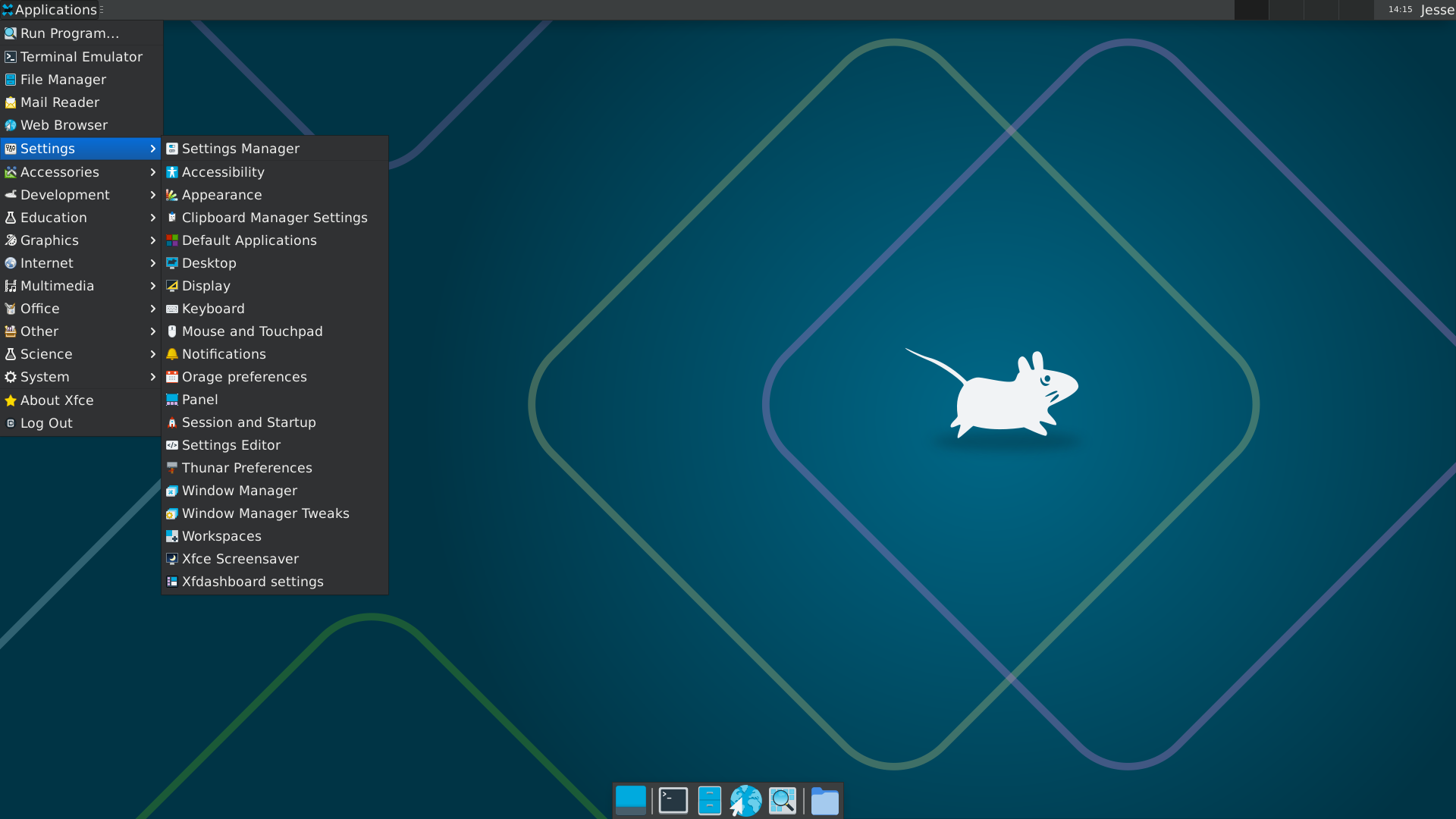
Task: Launch Xfce Screensaver preferences
Action: pyautogui.click(x=275, y=559)
